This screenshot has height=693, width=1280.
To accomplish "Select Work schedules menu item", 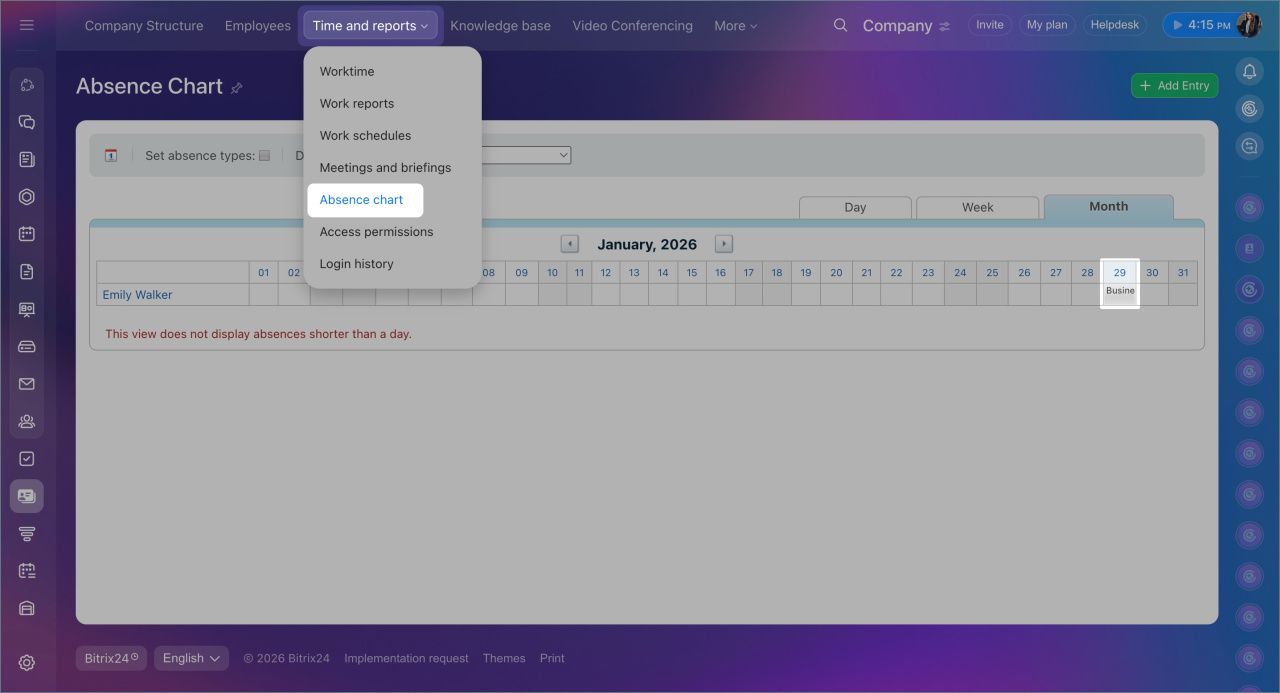I will (365, 135).
